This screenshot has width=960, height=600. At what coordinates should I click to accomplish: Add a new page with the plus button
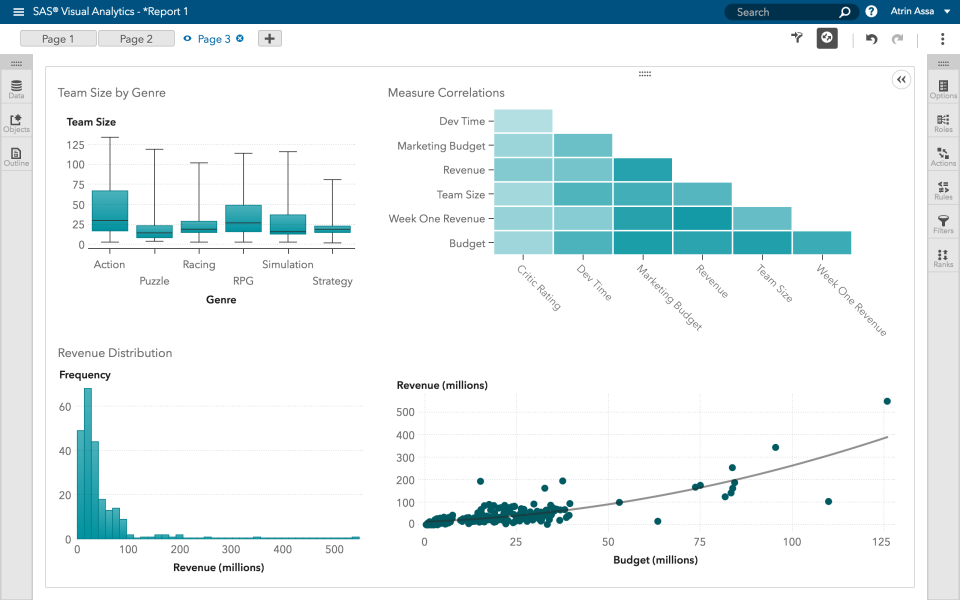click(x=268, y=38)
